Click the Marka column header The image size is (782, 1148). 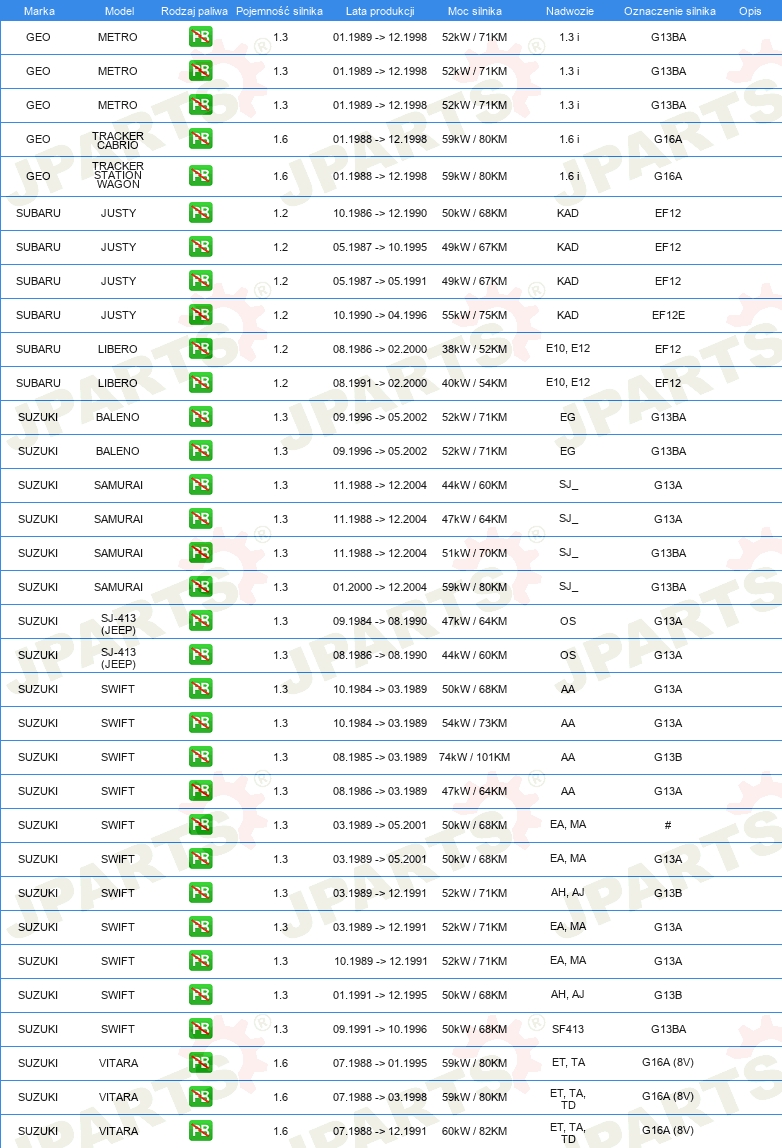point(39,11)
